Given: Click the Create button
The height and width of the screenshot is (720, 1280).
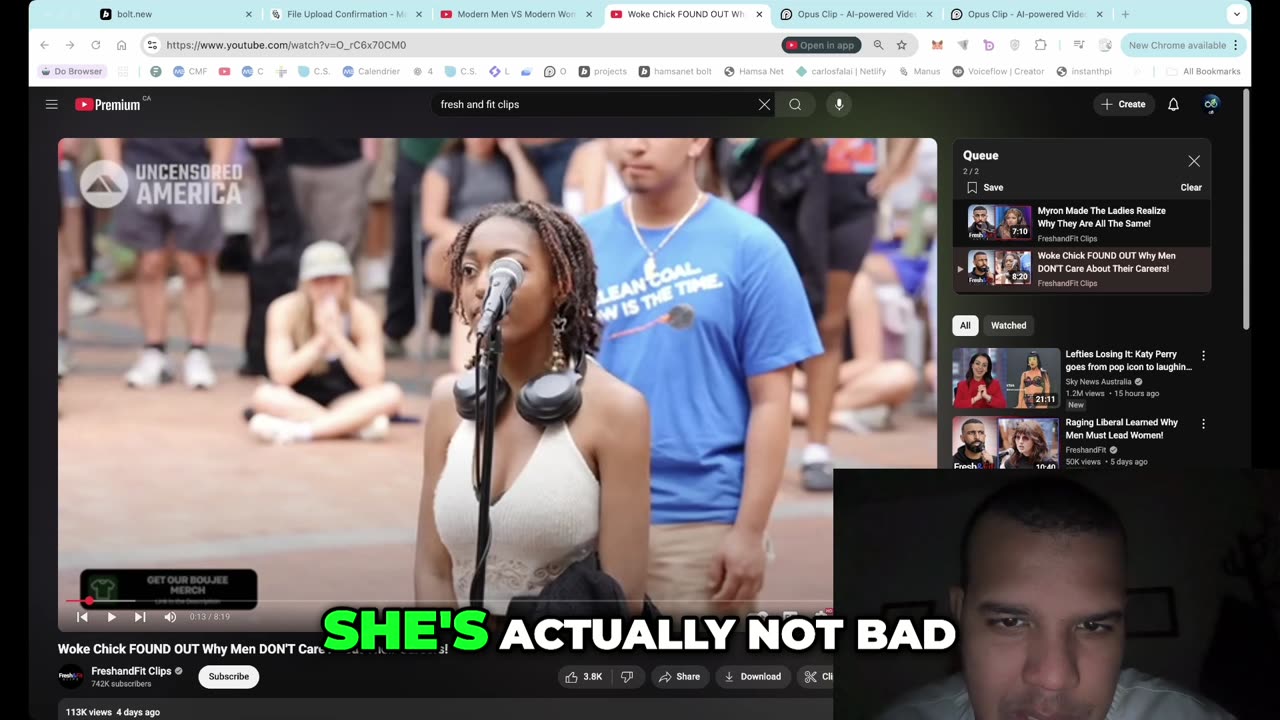Looking at the screenshot, I should point(1123,104).
